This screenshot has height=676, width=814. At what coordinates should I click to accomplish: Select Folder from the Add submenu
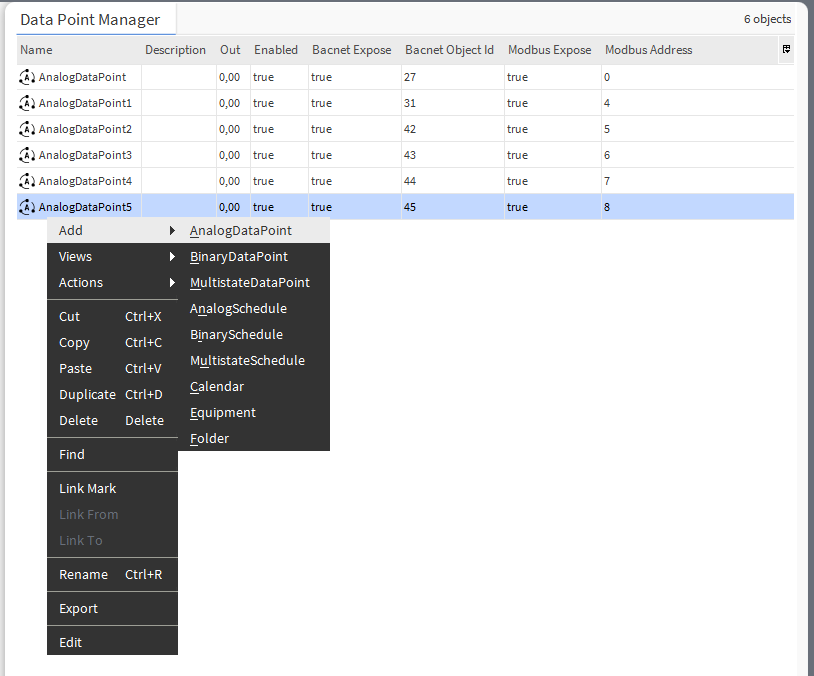[x=209, y=438]
